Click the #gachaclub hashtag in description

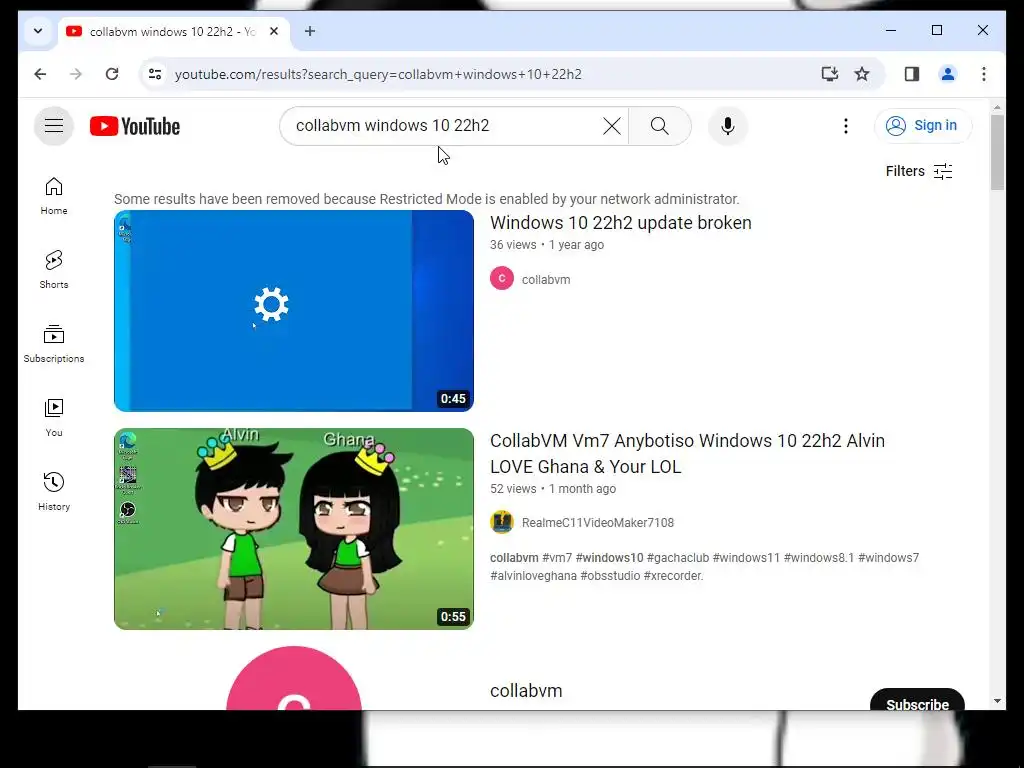tap(677, 558)
